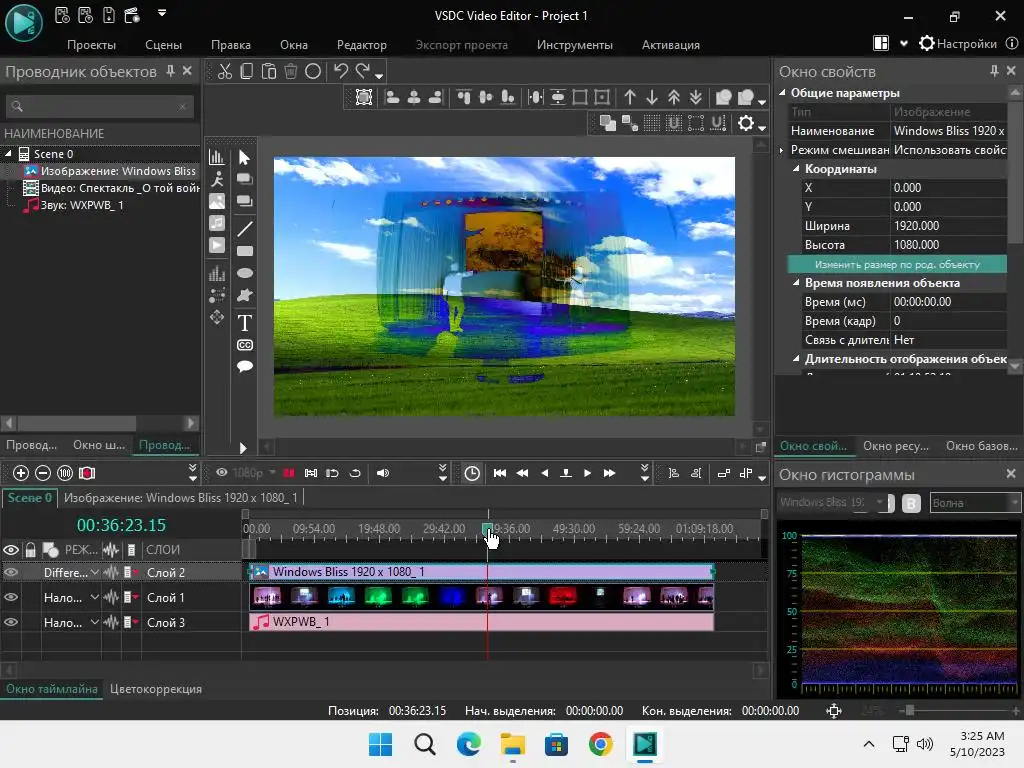Click the Delete trash bin icon
Screen dimensions: 1024x768
291,71
